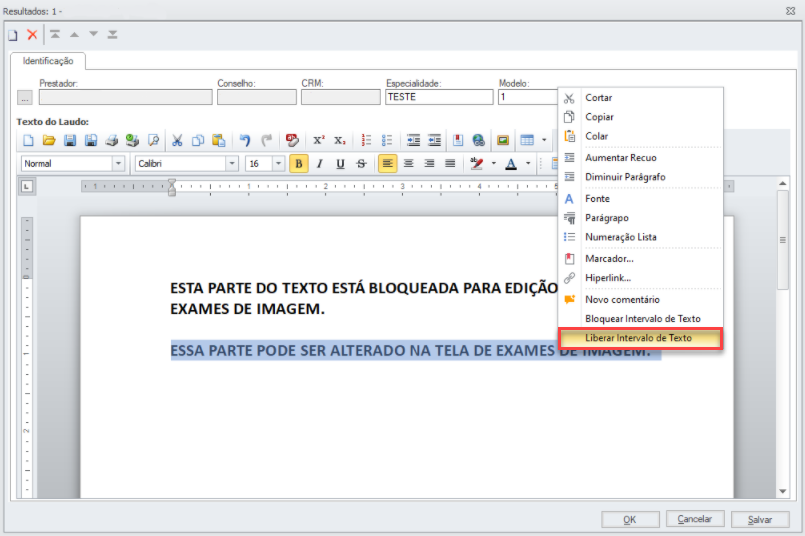The image size is (805, 536).
Task: Align text left
Action: pyautogui.click(x=388, y=164)
